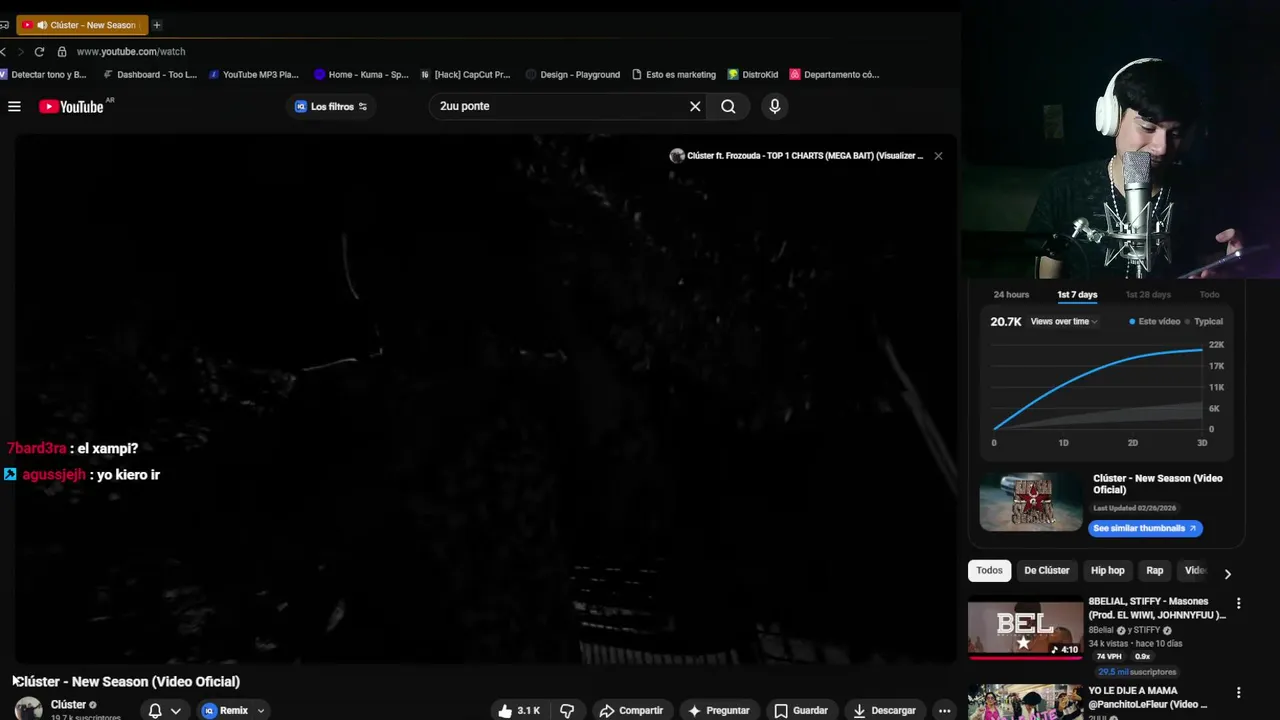
Task: Click Compartir share button
Action: [x=631, y=710]
